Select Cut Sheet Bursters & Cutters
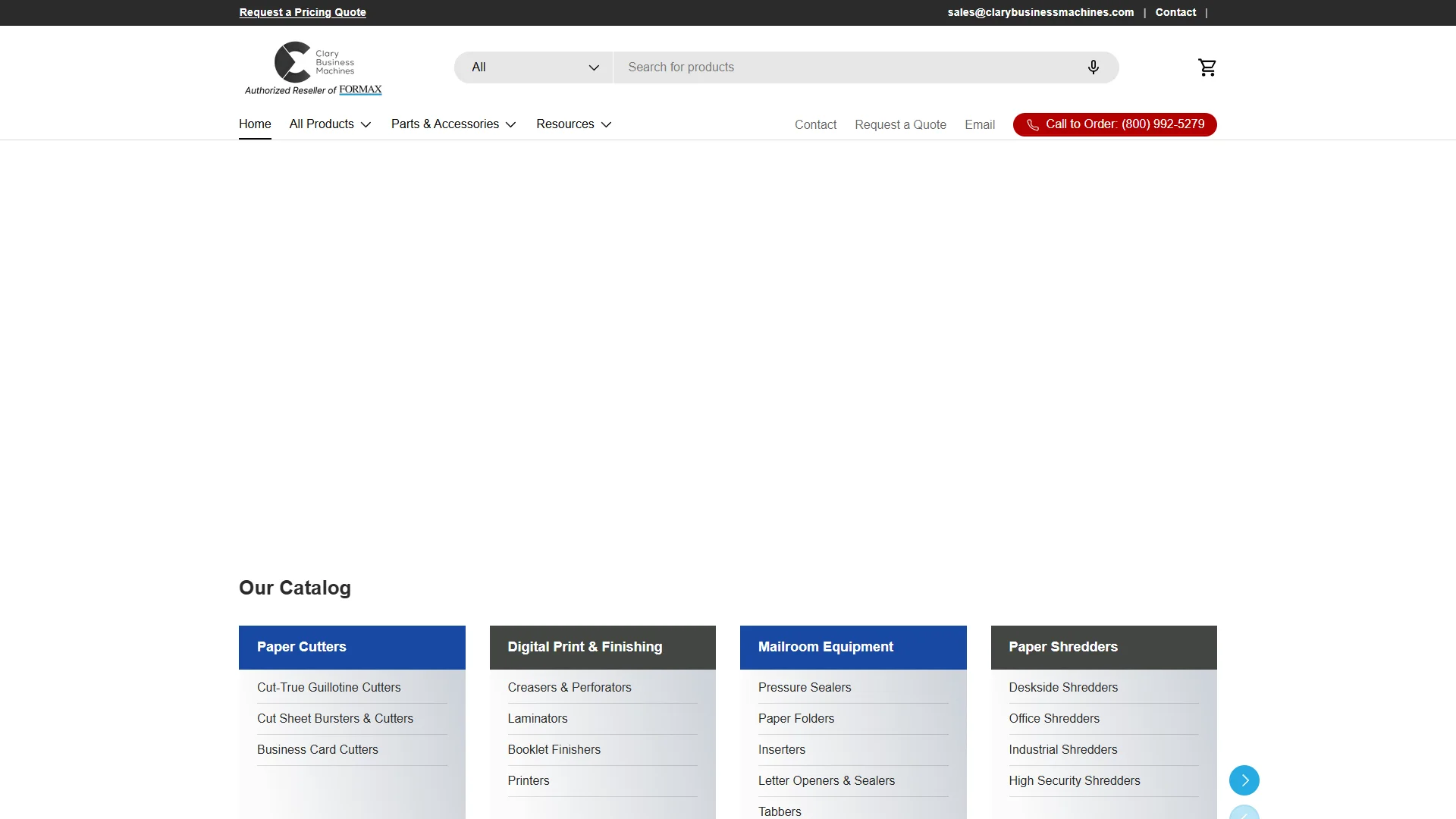 pyautogui.click(x=335, y=718)
